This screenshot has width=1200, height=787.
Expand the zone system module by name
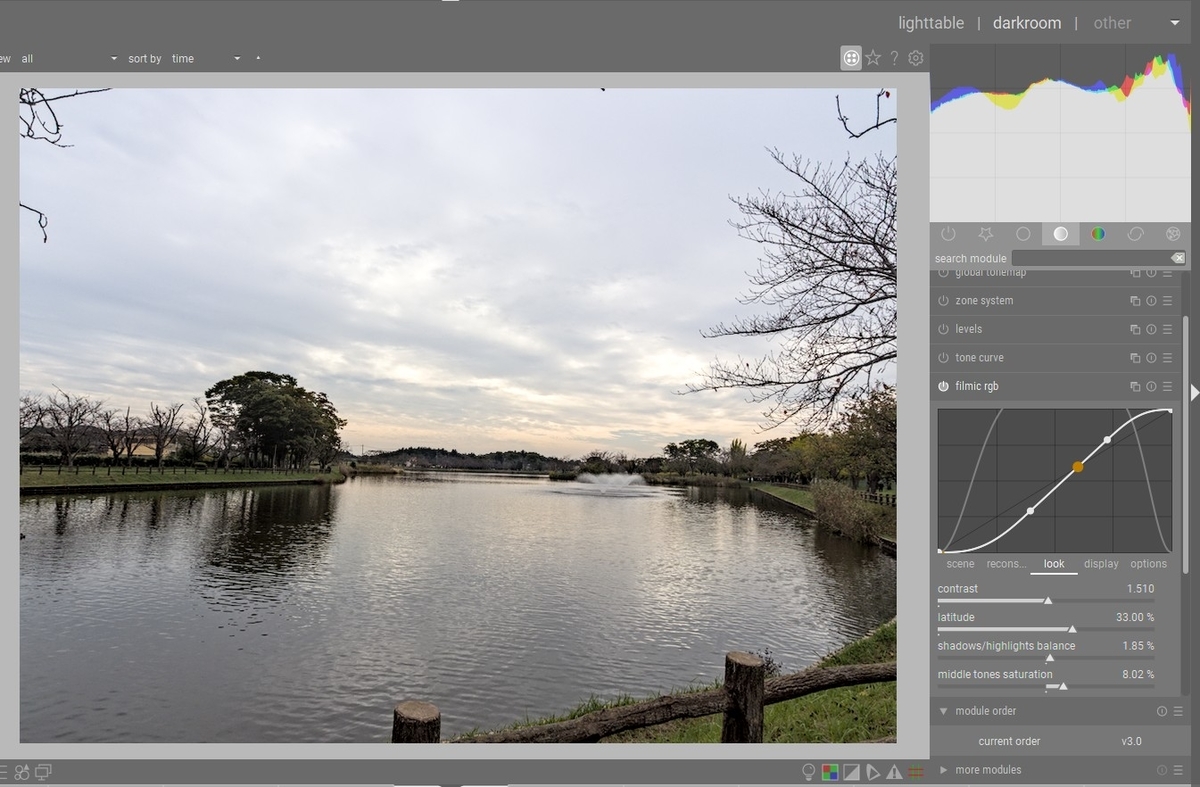(x=984, y=301)
